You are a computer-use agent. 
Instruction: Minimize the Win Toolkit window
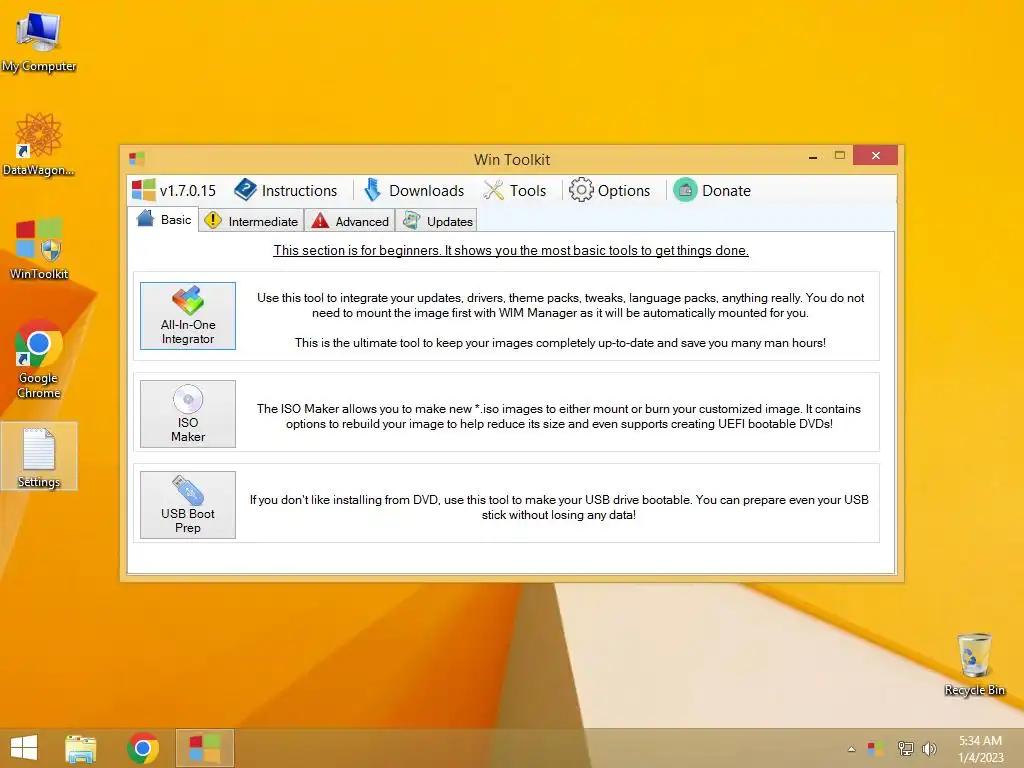[x=813, y=157]
